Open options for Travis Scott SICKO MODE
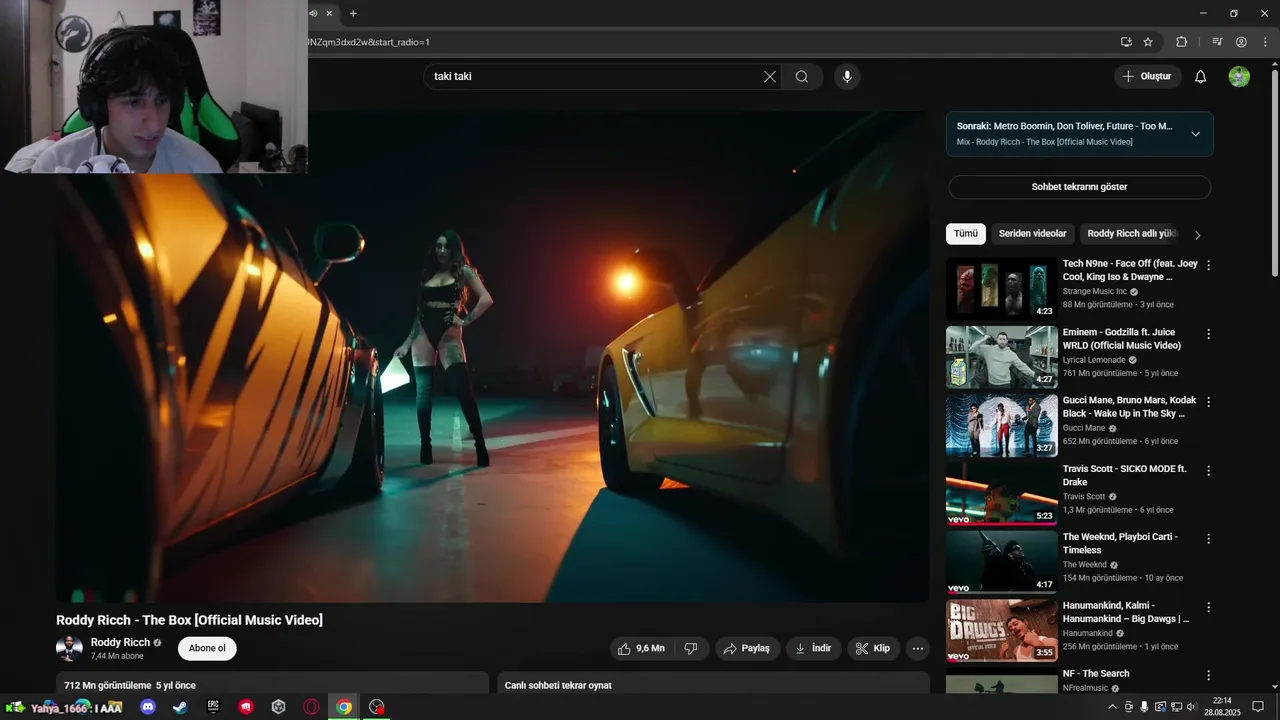 (x=1208, y=470)
